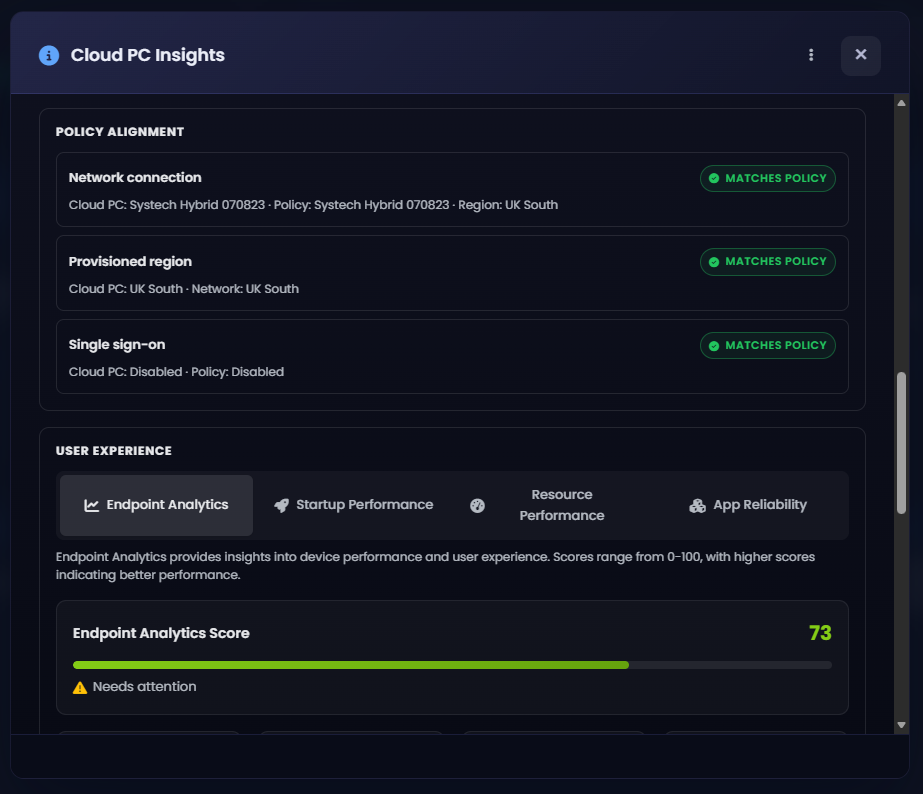This screenshot has height=794, width=923.
Task: Click the cubes icon on App Reliability tab
Action: point(698,506)
